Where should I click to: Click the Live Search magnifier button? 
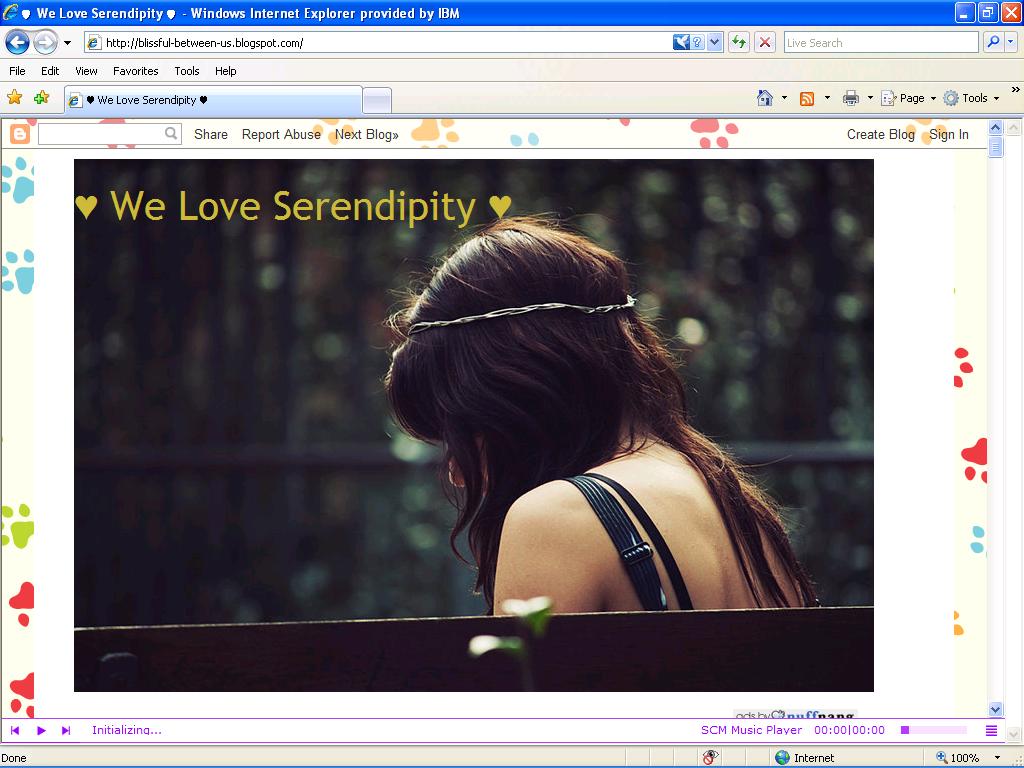click(x=993, y=43)
